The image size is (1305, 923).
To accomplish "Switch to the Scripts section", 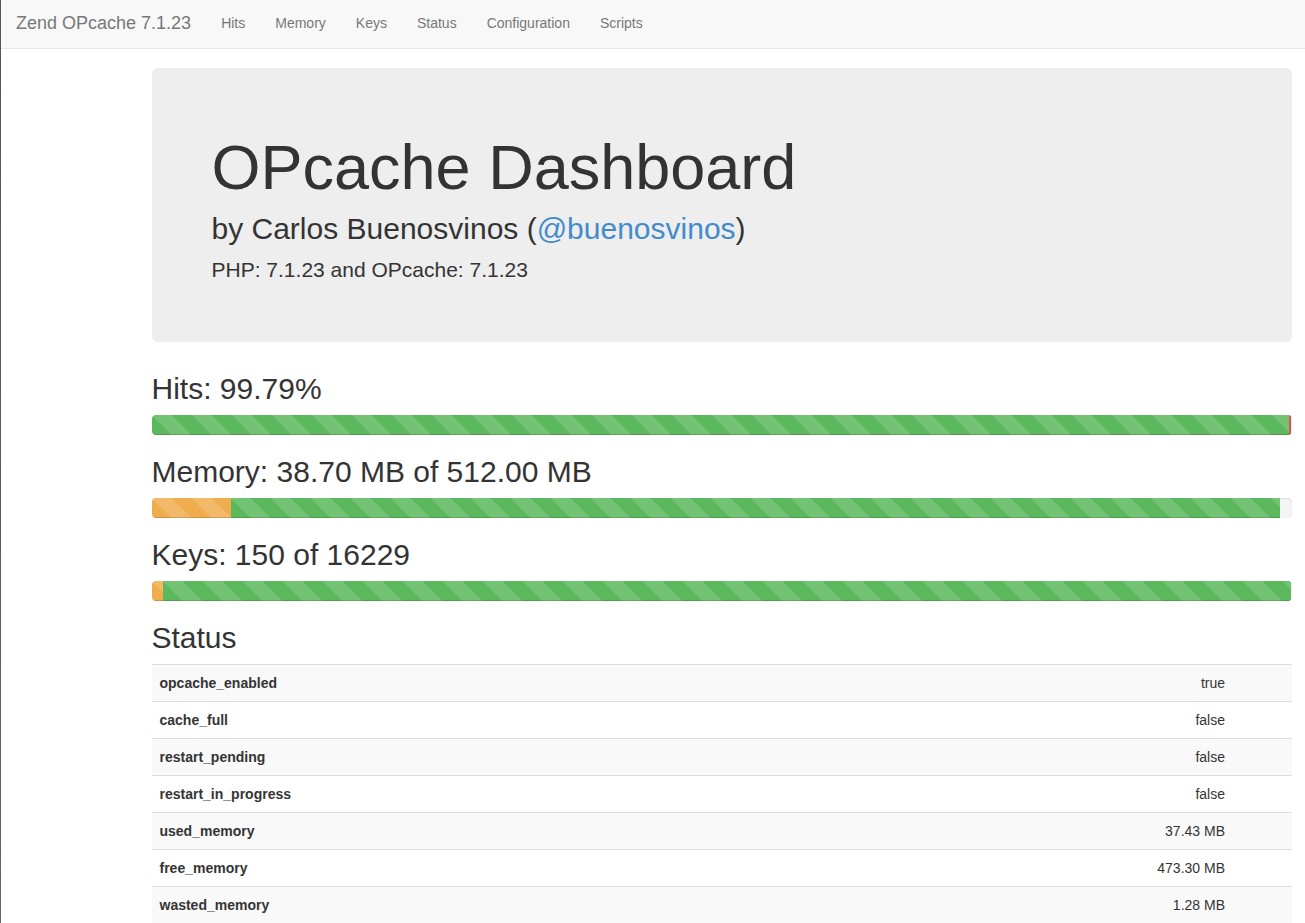I will pyautogui.click(x=621, y=23).
